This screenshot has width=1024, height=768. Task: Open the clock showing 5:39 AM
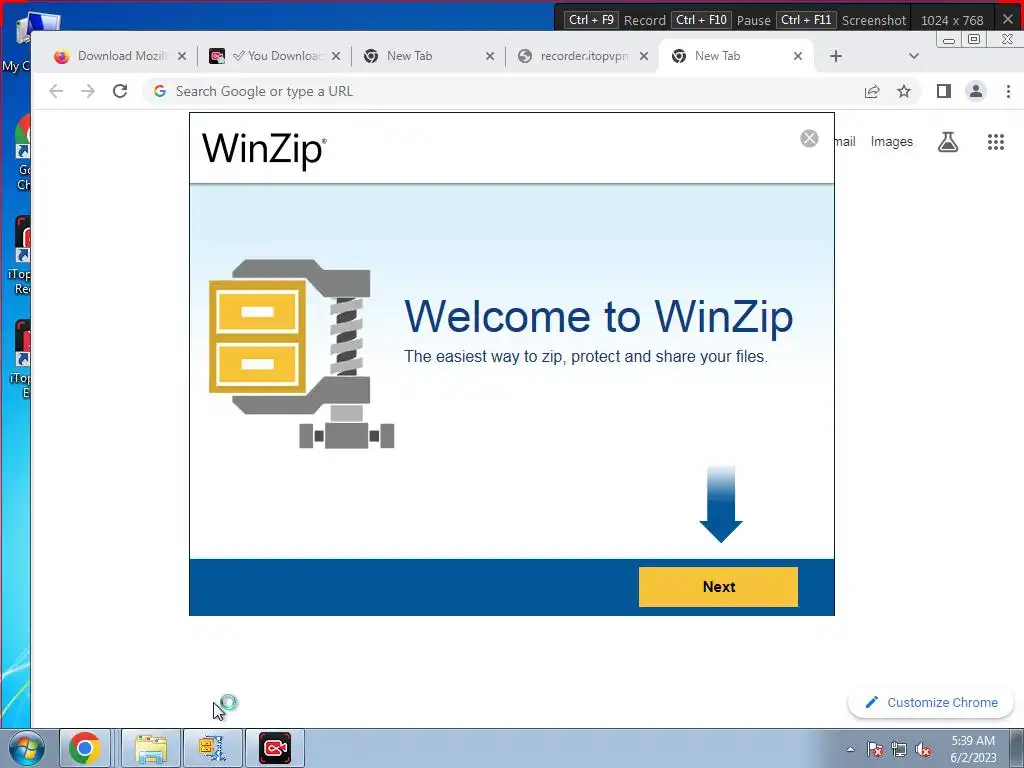(x=973, y=749)
